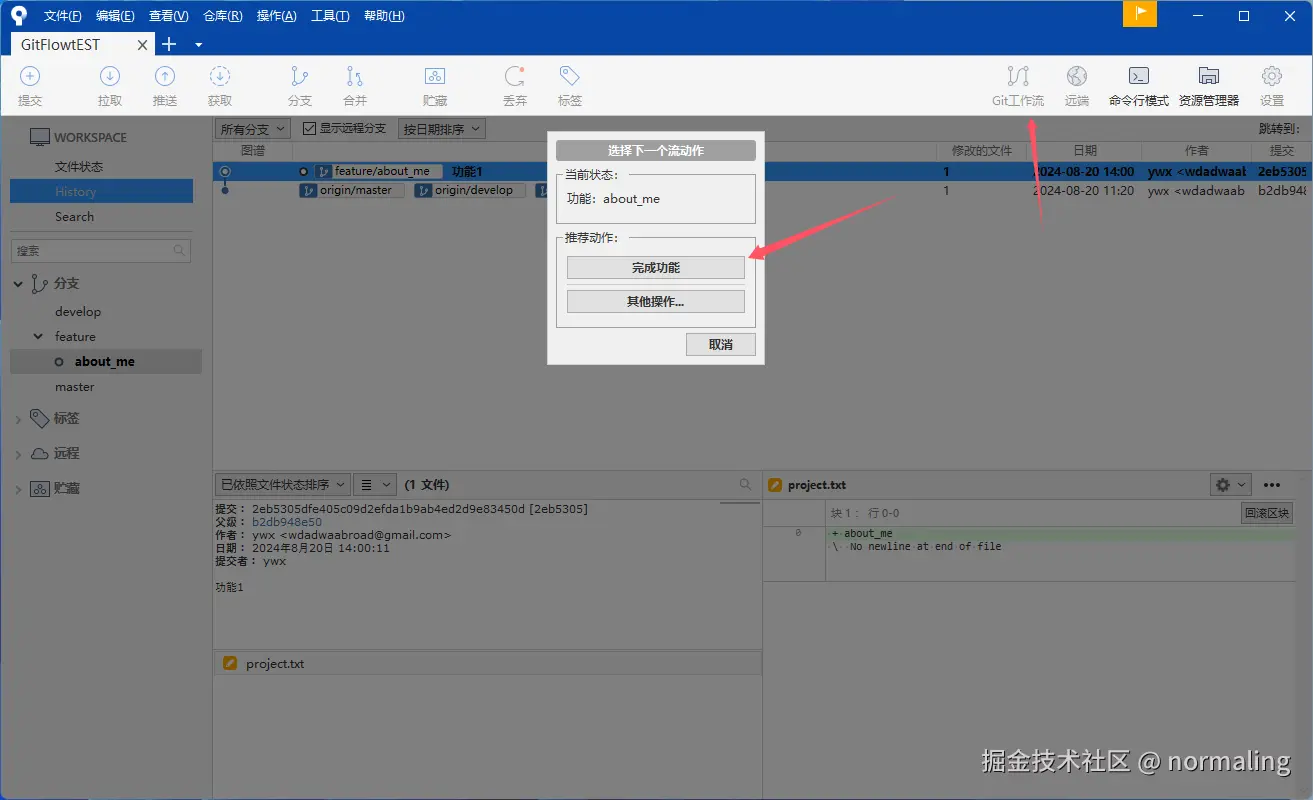Viewport: 1313px width, 800px height.
Task: Select the develop branch
Action: (78, 312)
